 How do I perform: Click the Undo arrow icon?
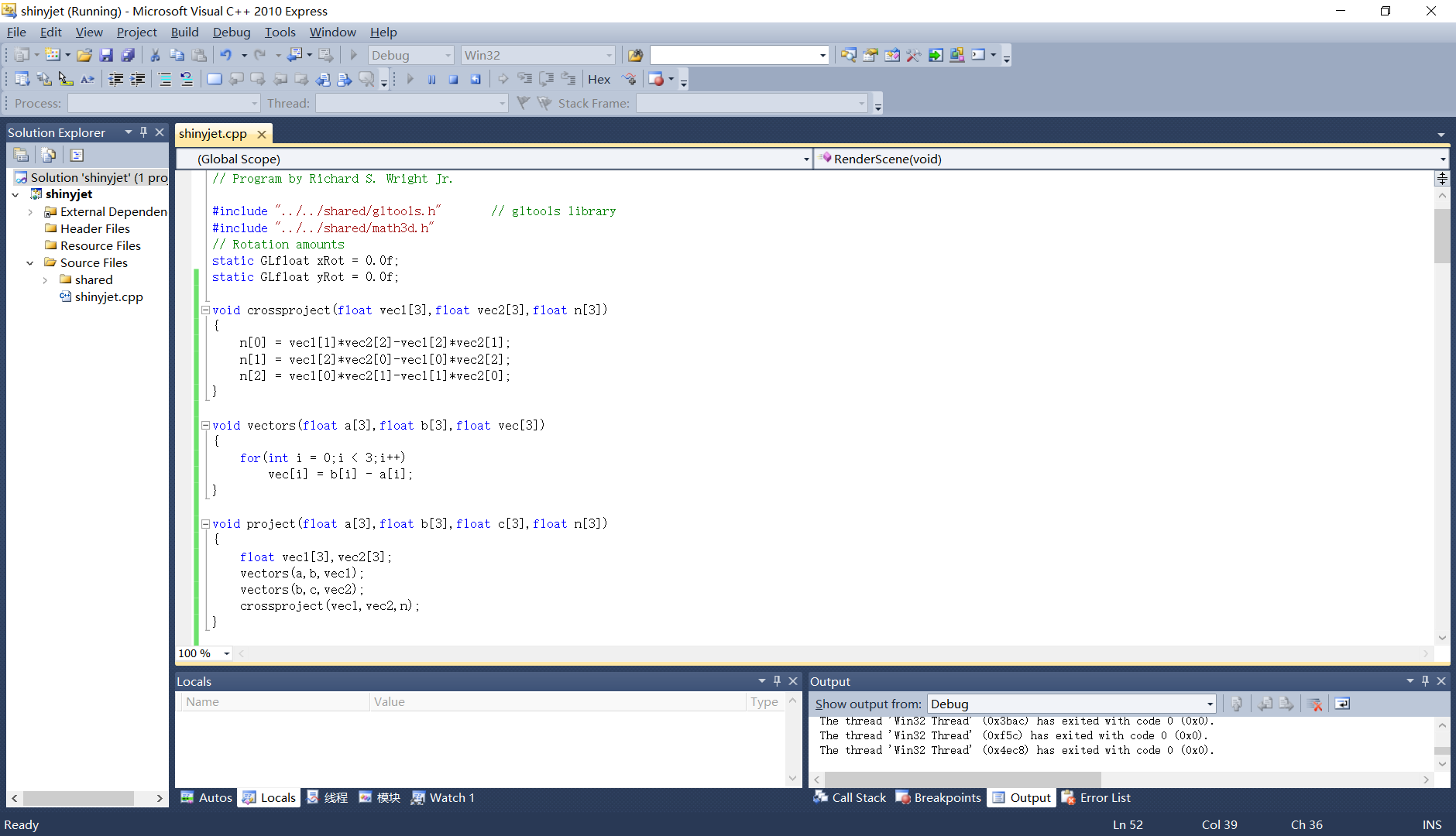tap(226, 55)
